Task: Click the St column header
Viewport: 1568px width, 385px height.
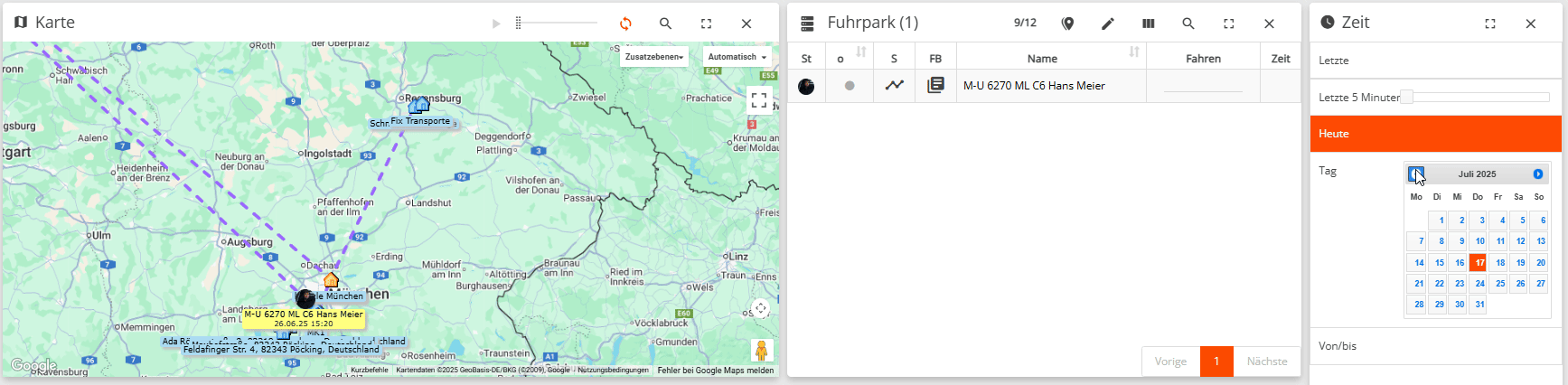Action: [x=806, y=59]
